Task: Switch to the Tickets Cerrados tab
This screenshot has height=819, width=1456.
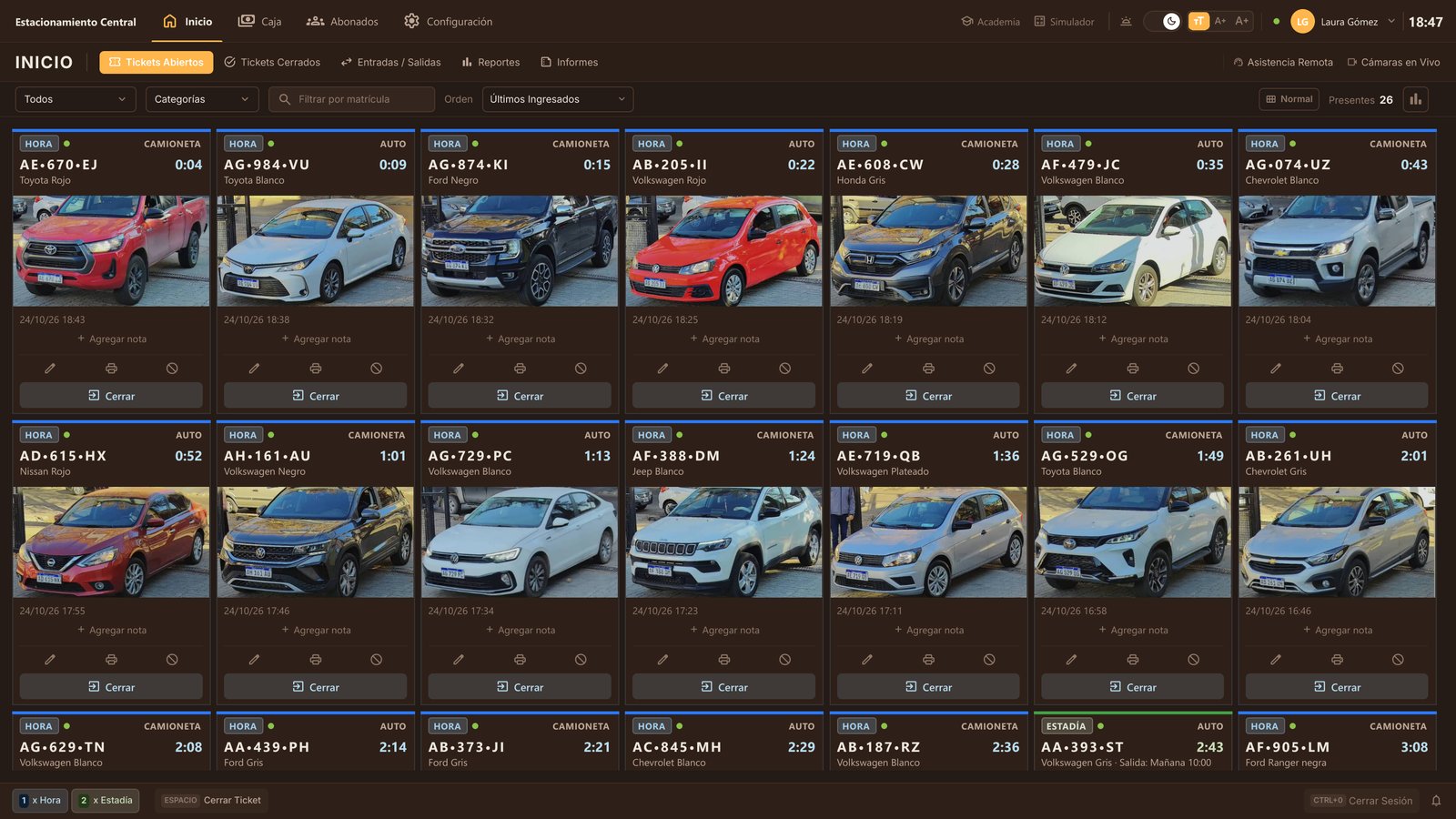Action: click(x=272, y=63)
